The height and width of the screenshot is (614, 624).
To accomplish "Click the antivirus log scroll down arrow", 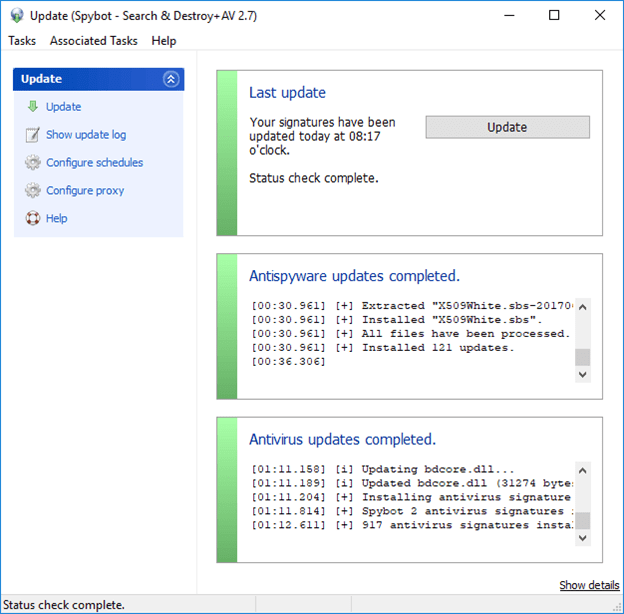I will [583, 538].
